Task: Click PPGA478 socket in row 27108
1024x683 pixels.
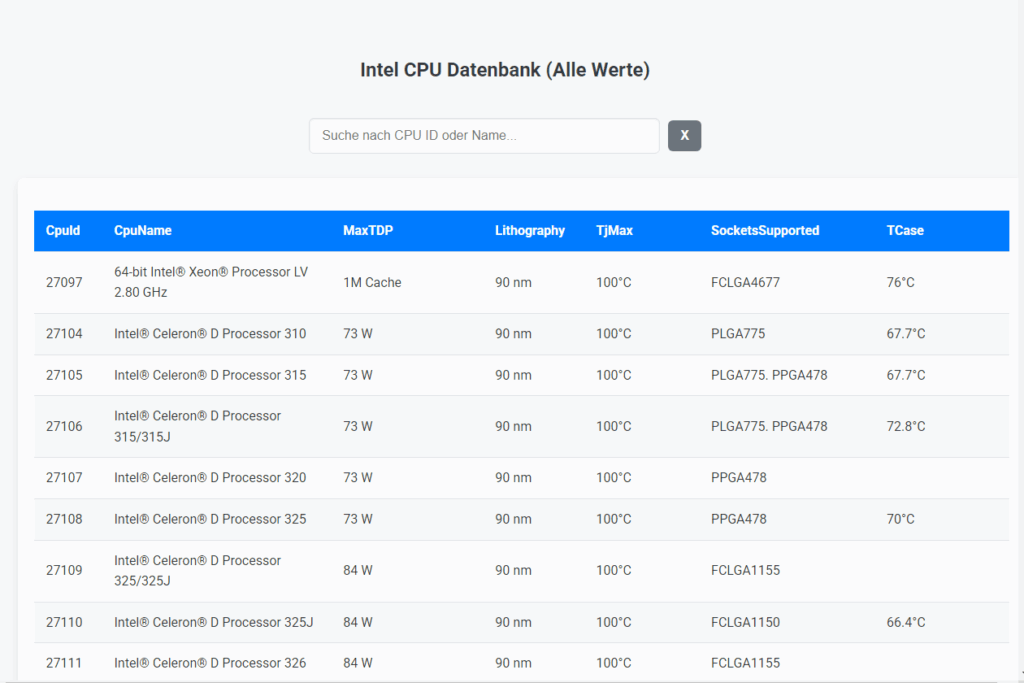Action: [x=739, y=519]
